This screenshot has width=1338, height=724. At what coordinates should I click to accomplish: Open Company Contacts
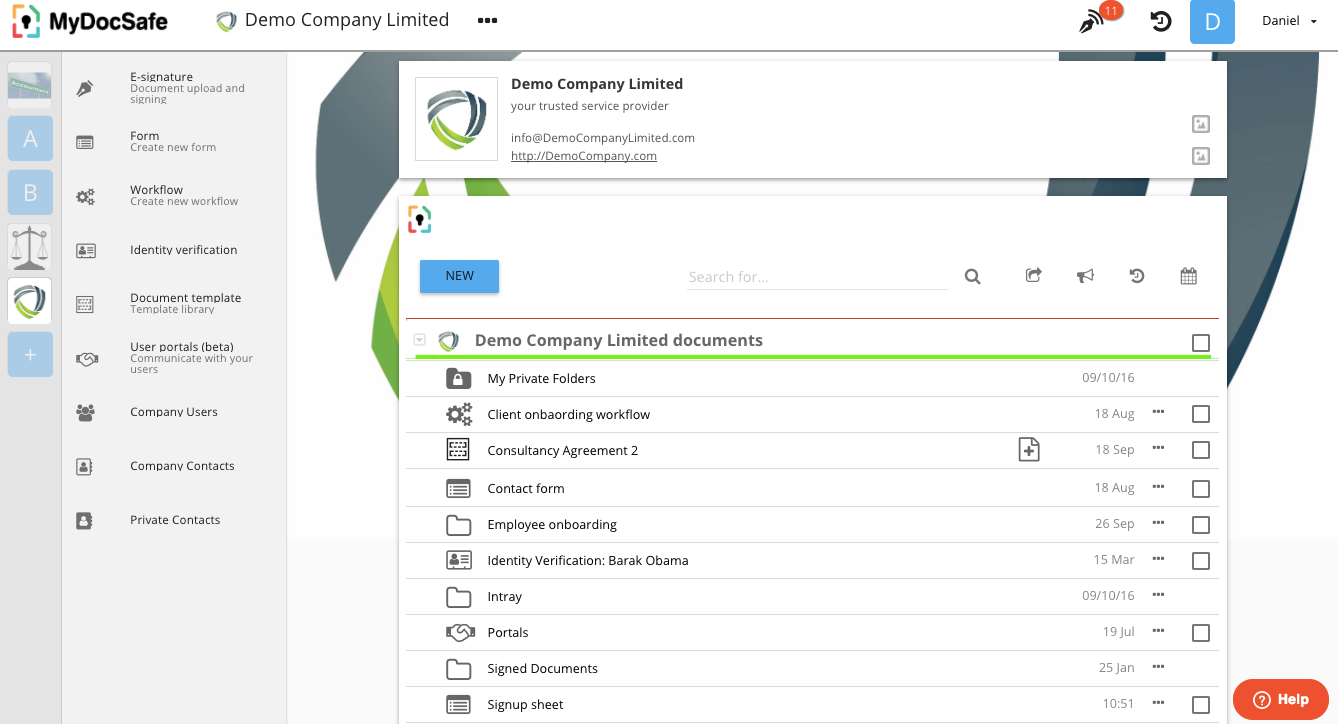182,466
